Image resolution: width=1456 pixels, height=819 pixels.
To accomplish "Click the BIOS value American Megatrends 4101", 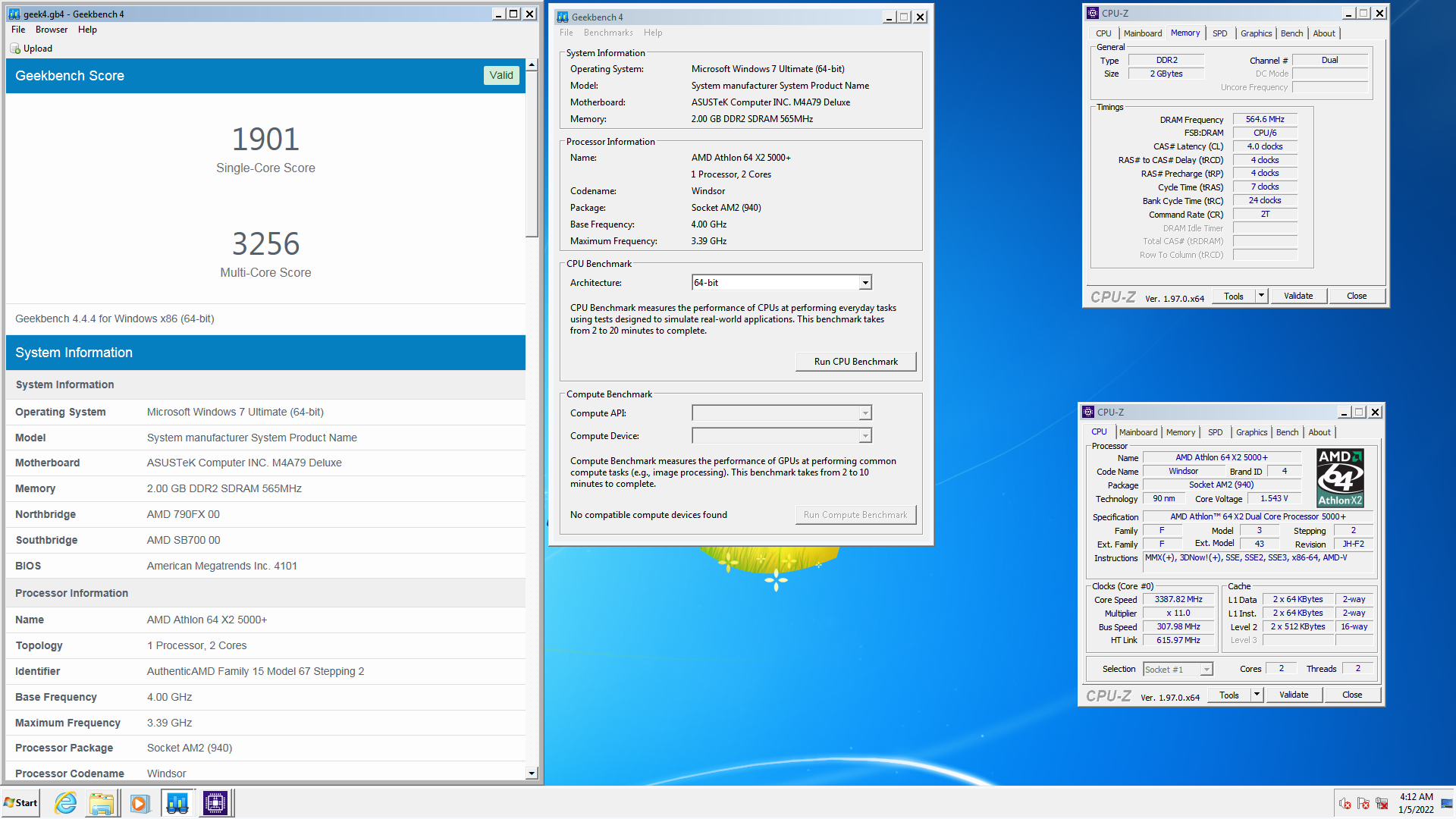I will click(x=222, y=566).
